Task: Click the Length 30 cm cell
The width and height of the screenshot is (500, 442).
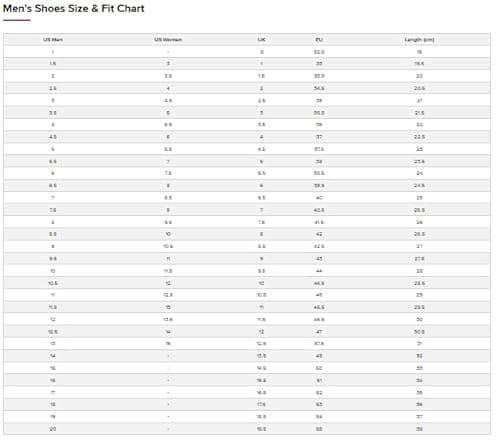Action: [x=419, y=319]
